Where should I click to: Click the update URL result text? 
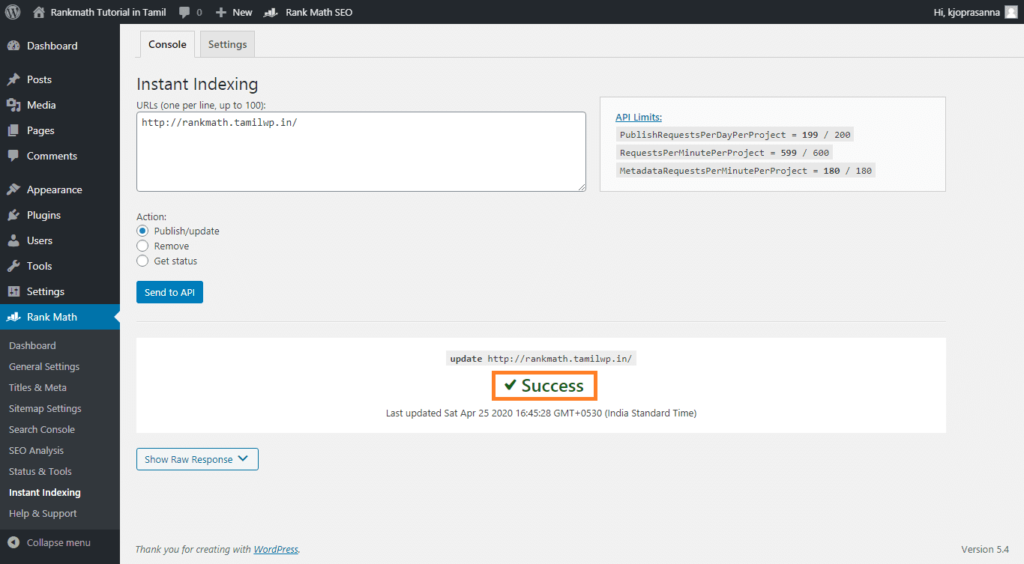541,358
